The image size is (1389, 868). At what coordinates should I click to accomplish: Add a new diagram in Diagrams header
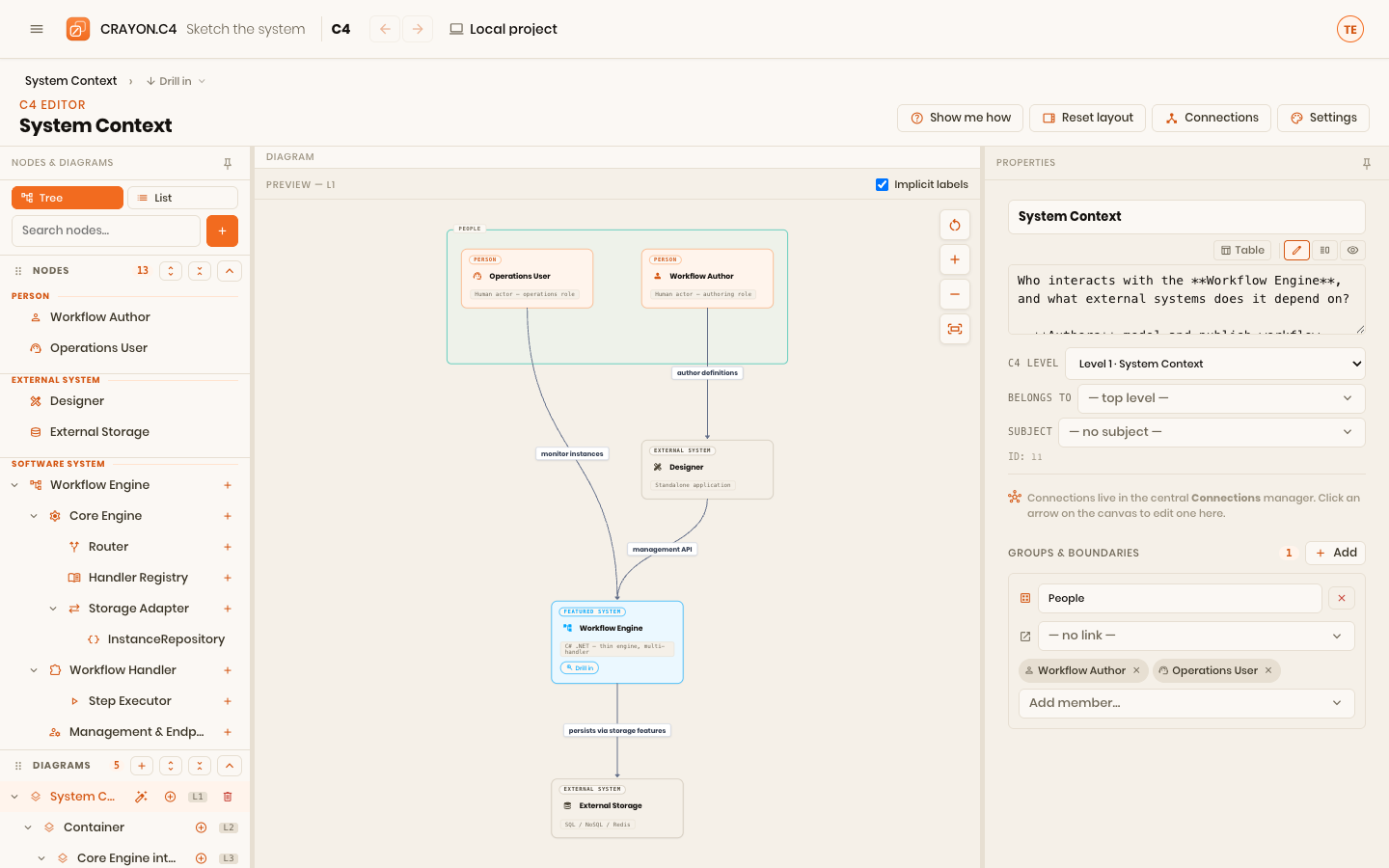pyautogui.click(x=142, y=766)
